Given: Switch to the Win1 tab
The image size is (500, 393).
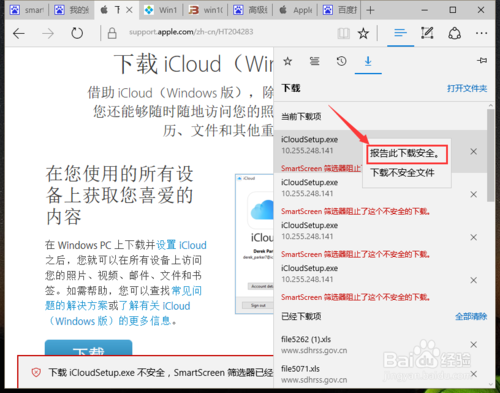Looking at the screenshot, I should pos(161,10).
